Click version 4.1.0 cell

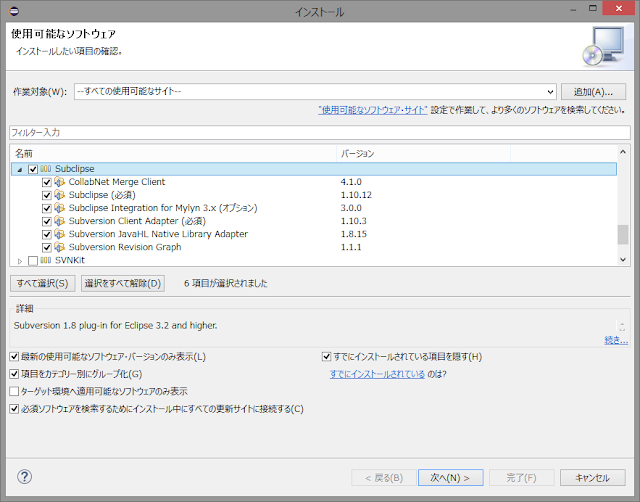[351, 182]
